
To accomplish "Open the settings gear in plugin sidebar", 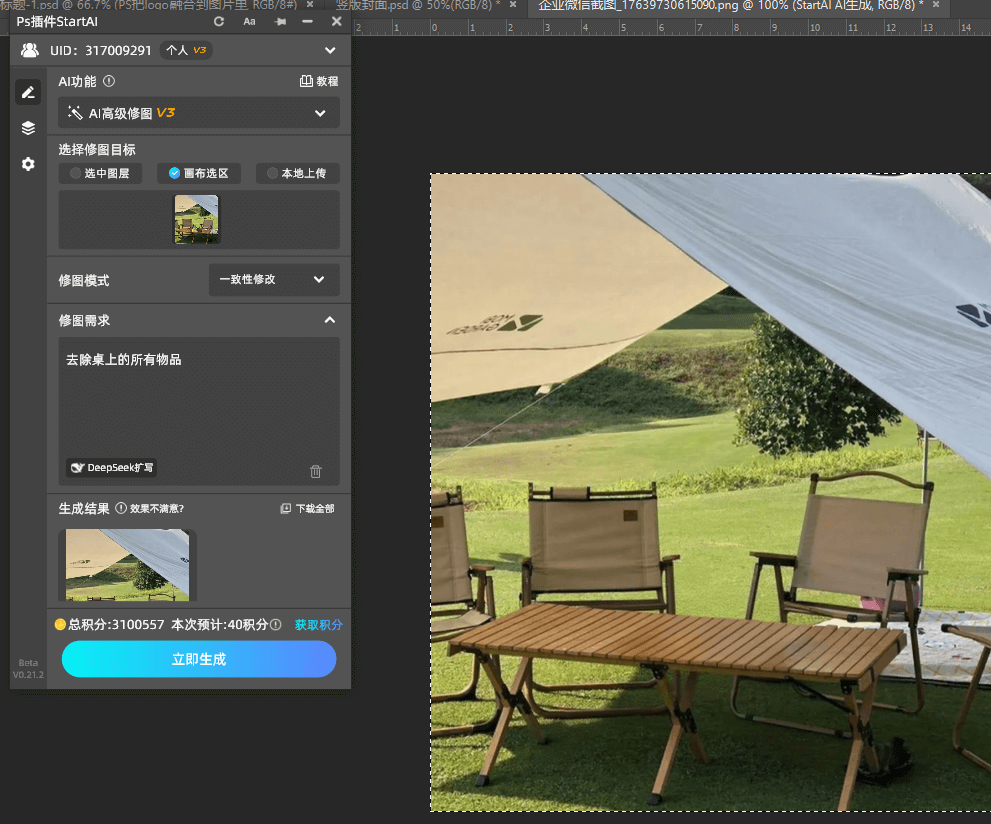I will tap(28, 164).
